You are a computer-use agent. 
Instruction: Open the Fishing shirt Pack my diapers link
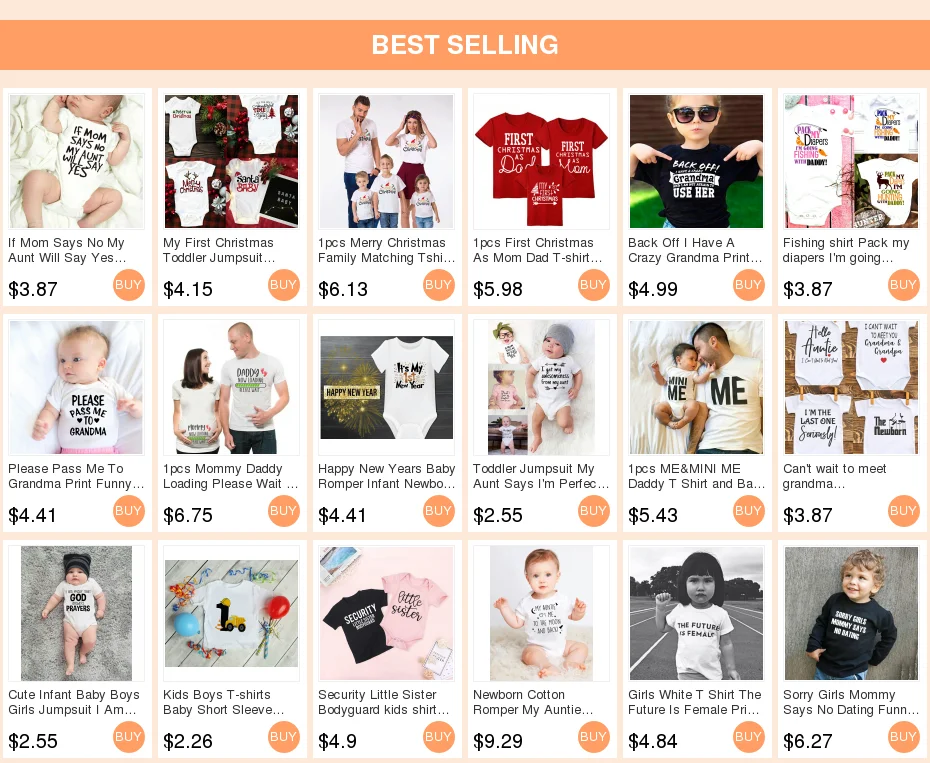(846, 250)
